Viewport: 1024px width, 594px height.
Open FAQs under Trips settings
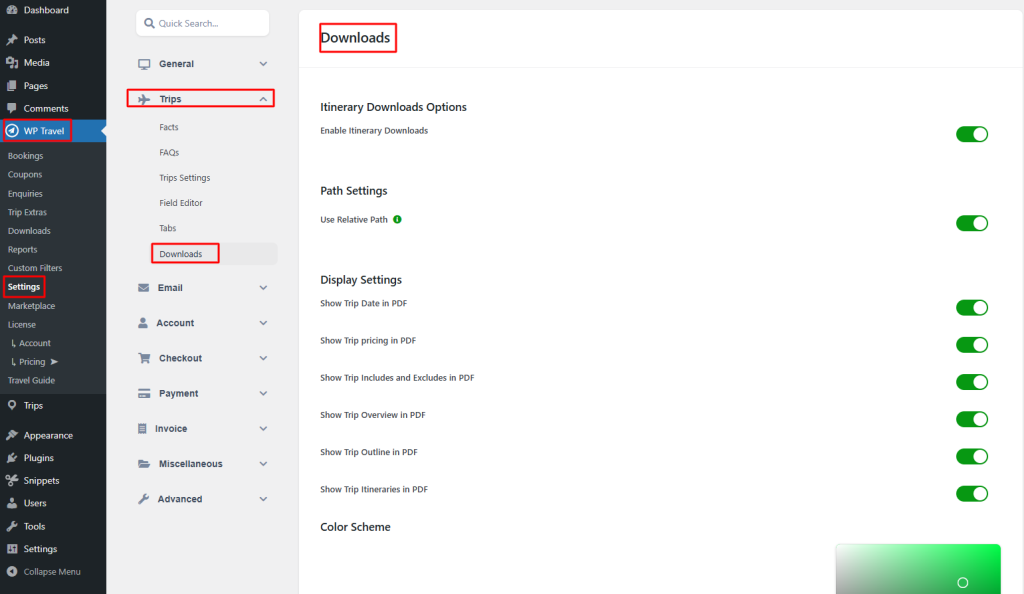pyautogui.click(x=169, y=153)
